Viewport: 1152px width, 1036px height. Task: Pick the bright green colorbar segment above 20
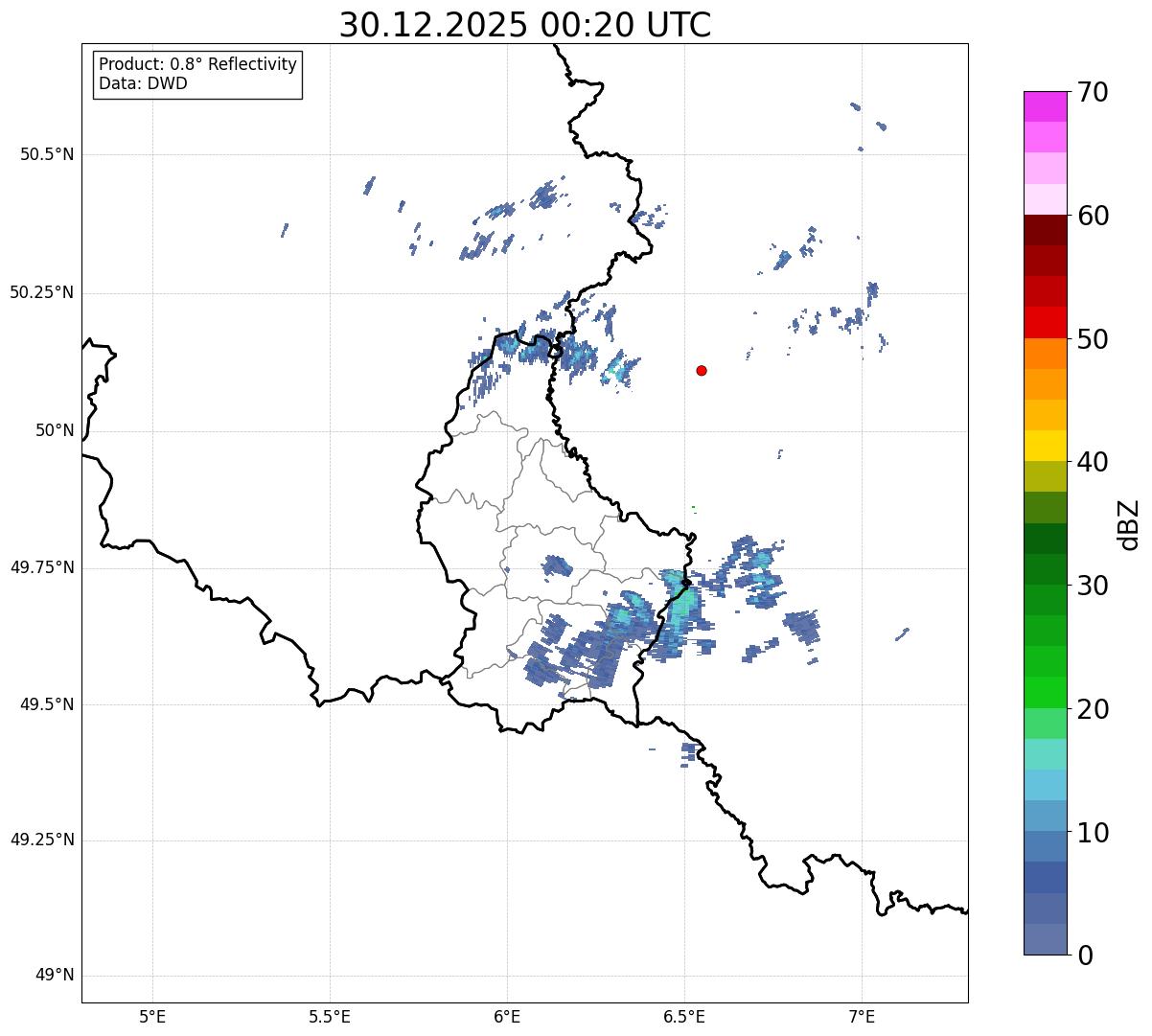pos(1045,692)
